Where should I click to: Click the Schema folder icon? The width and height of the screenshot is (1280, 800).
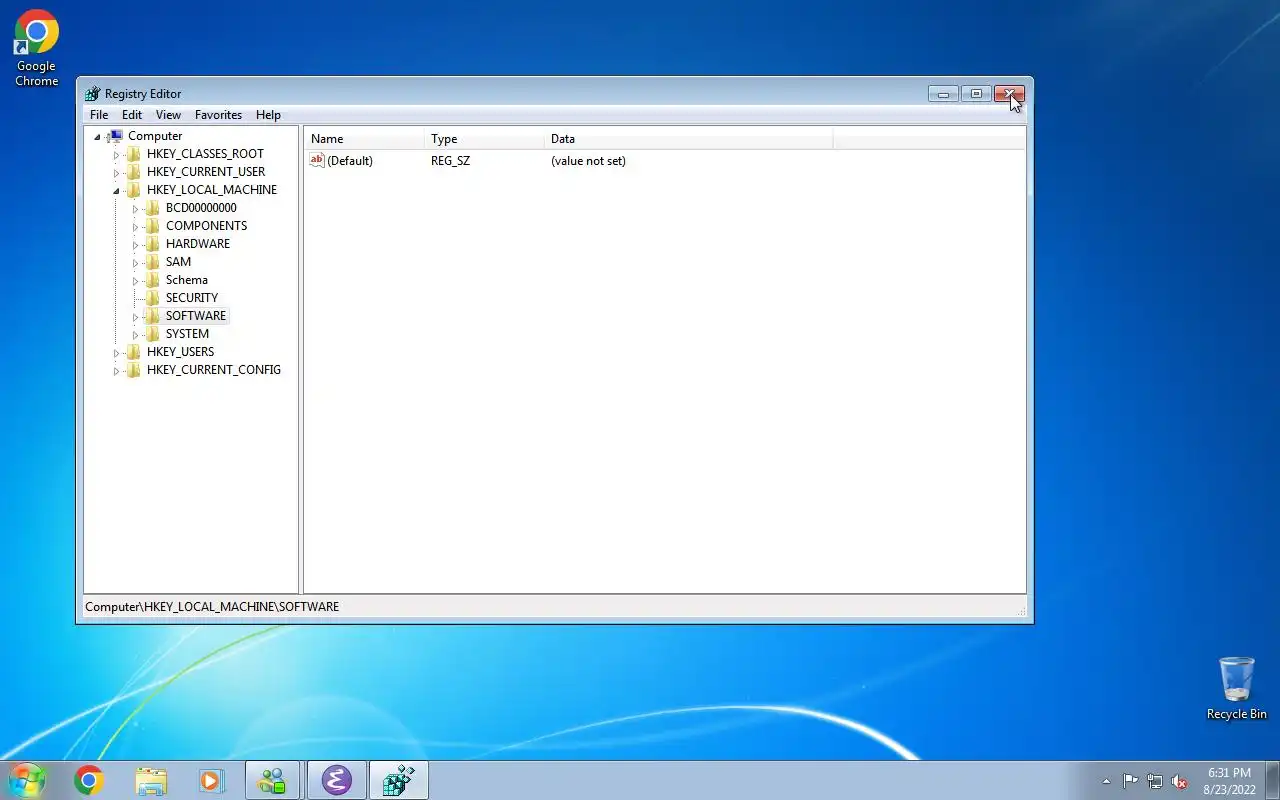[x=152, y=280]
